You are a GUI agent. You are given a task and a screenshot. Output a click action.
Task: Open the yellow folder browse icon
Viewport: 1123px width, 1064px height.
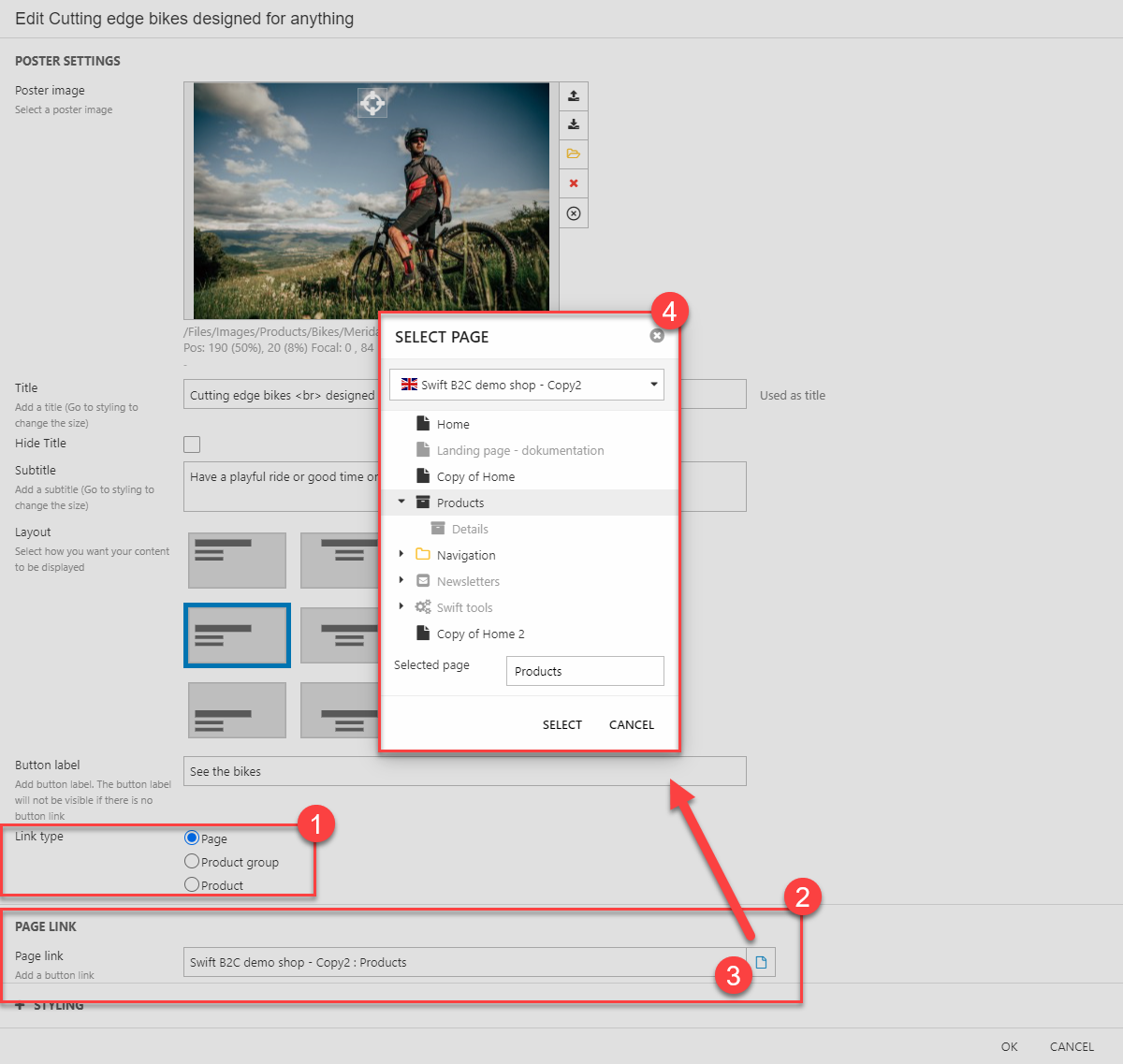coord(574,153)
